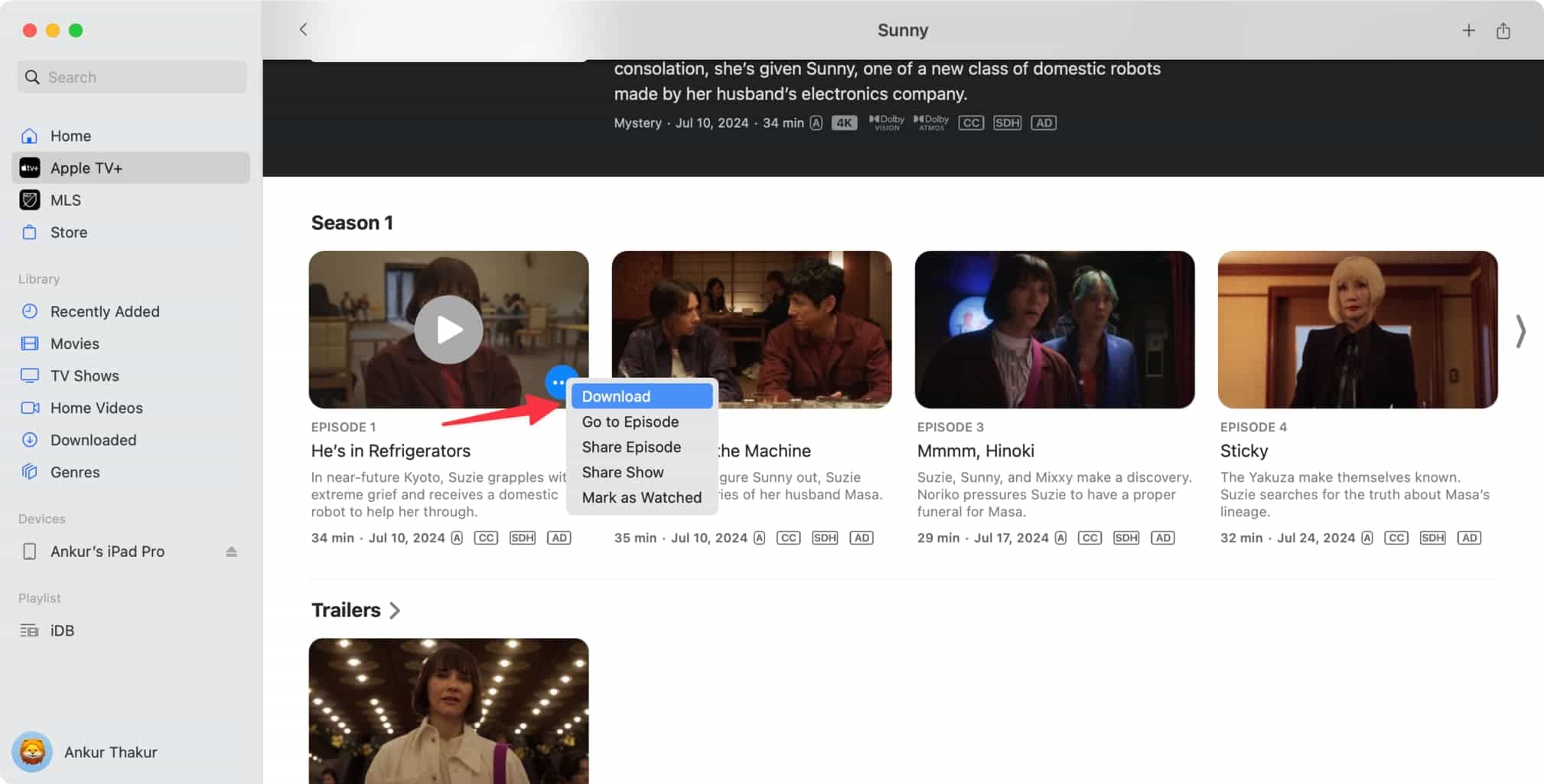Play the trailer thumbnail
The width and height of the screenshot is (1544, 784).
tap(448, 711)
